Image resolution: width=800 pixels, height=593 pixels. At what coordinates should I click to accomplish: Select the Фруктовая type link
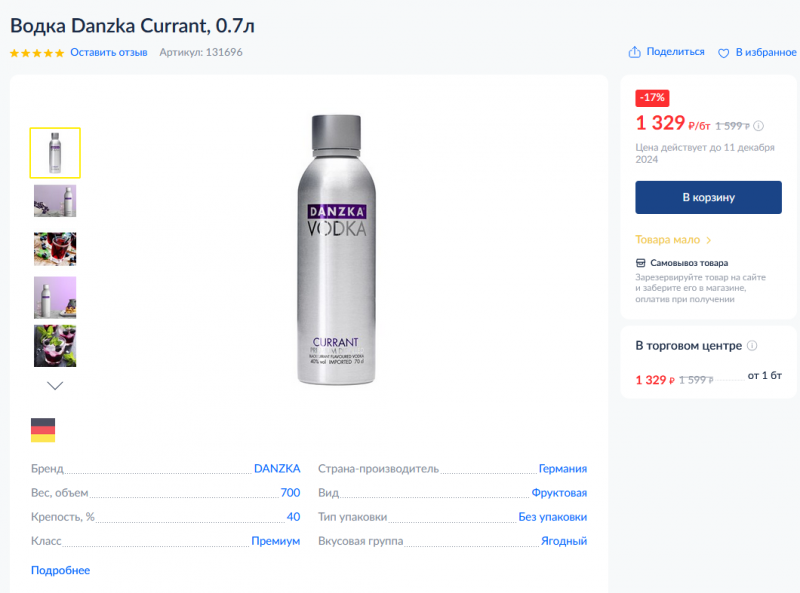click(x=559, y=492)
